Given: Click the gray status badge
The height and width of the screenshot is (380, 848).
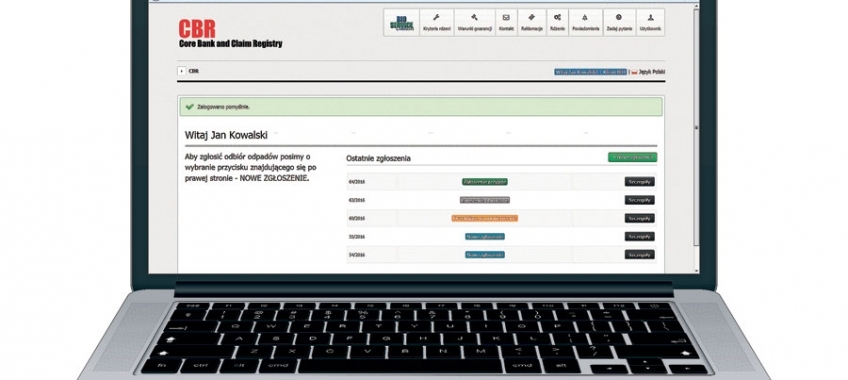Looking at the screenshot, I should [x=485, y=200].
